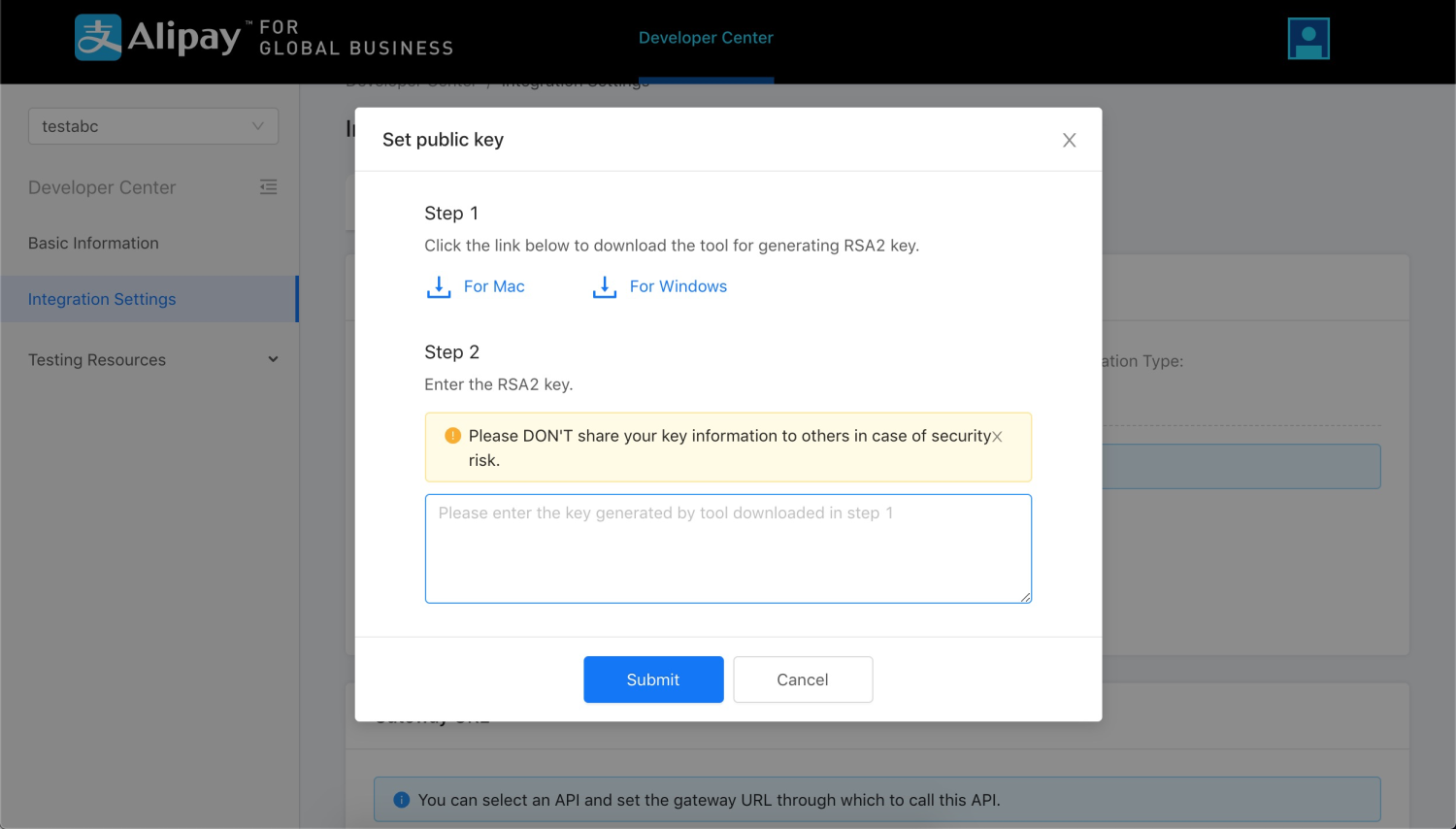This screenshot has height=829, width=1456.
Task: Open the user profile avatar
Action: point(1308,39)
